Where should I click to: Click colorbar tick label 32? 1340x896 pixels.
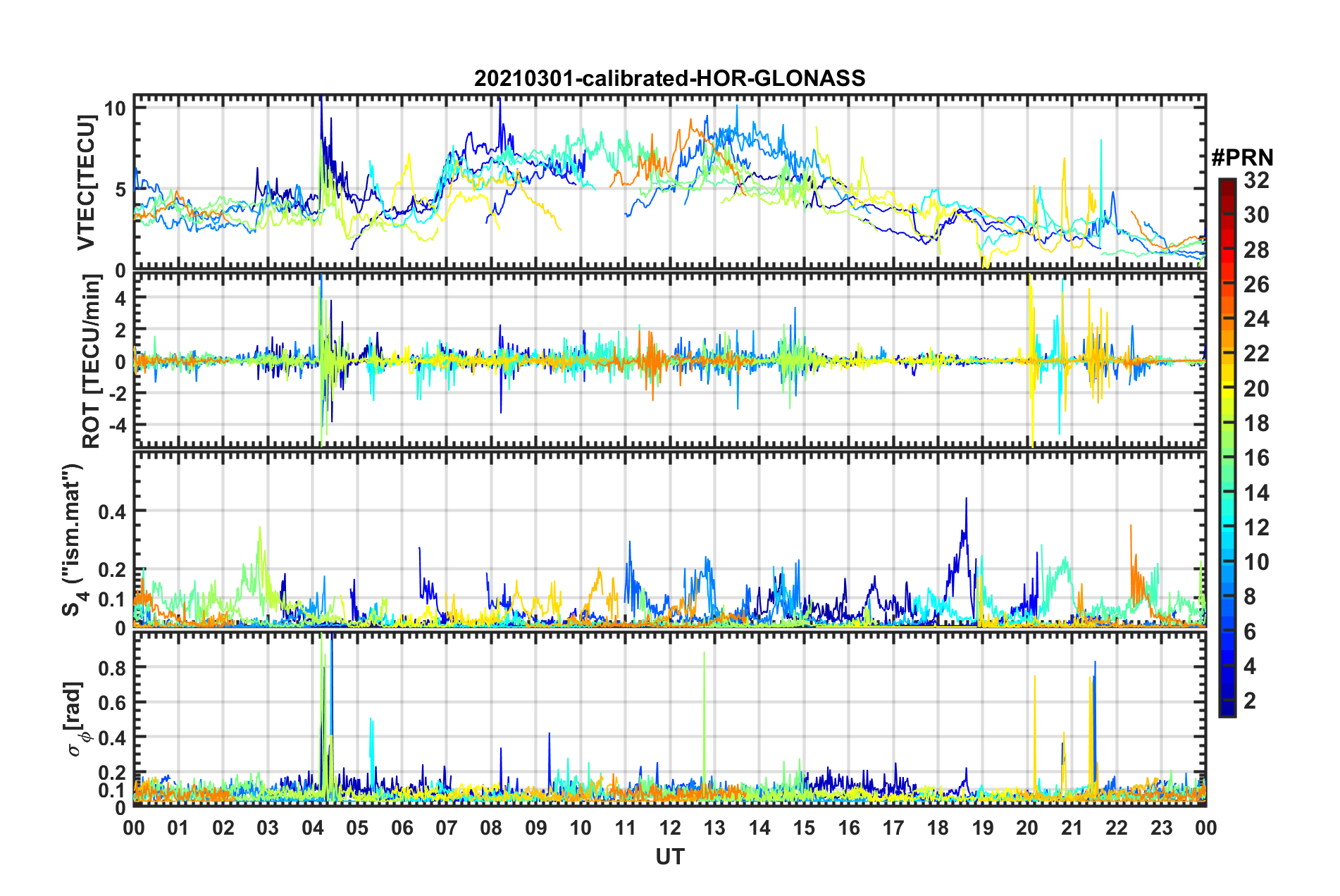point(1256,180)
